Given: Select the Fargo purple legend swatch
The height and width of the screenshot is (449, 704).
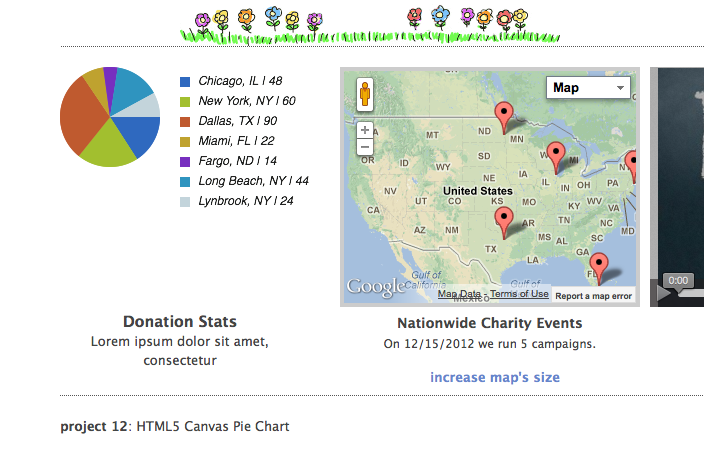Looking at the screenshot, I should (184, 161).
